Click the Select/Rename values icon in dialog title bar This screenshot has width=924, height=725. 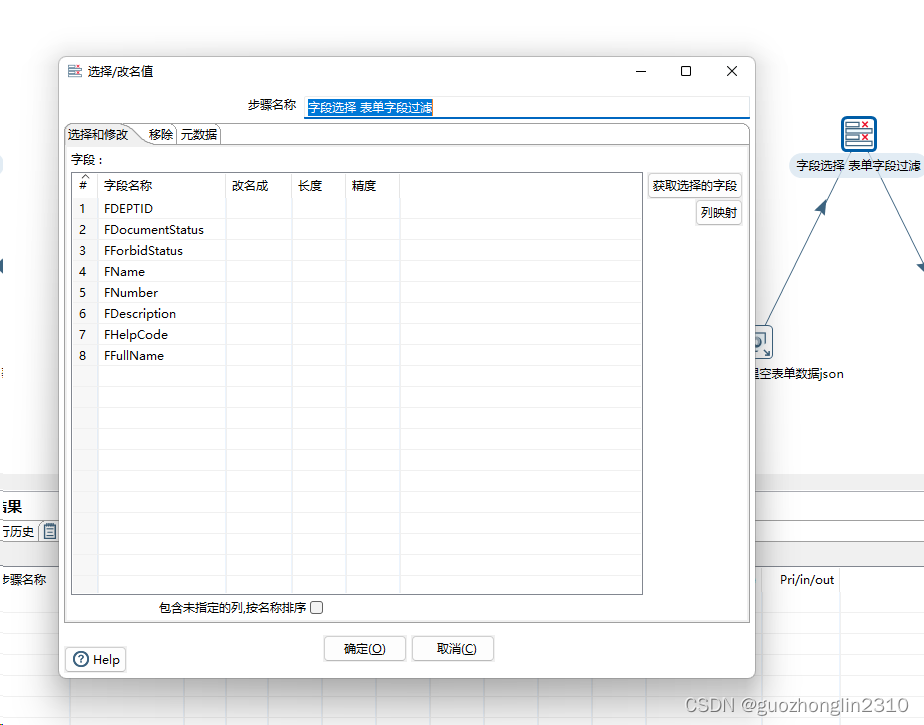[x=74, y=71]
